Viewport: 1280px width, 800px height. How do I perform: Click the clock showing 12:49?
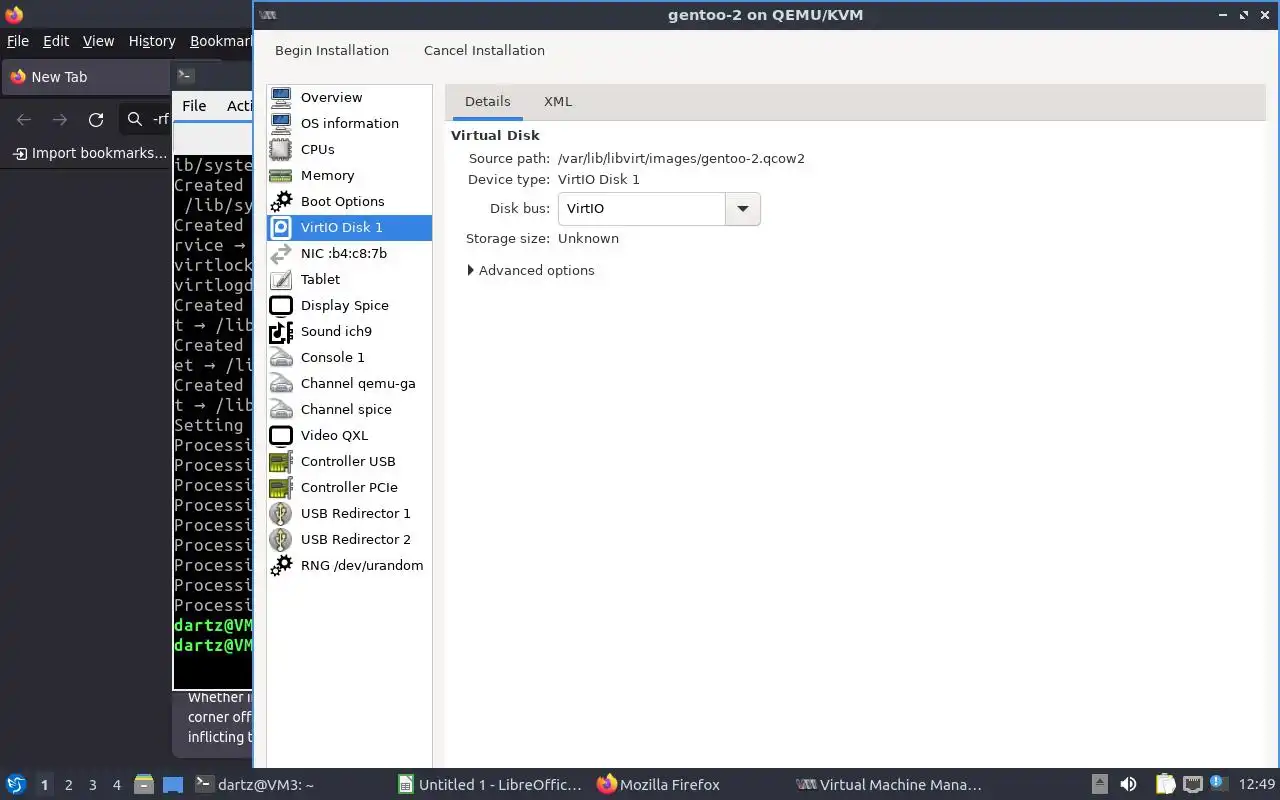pos(1257,785)
